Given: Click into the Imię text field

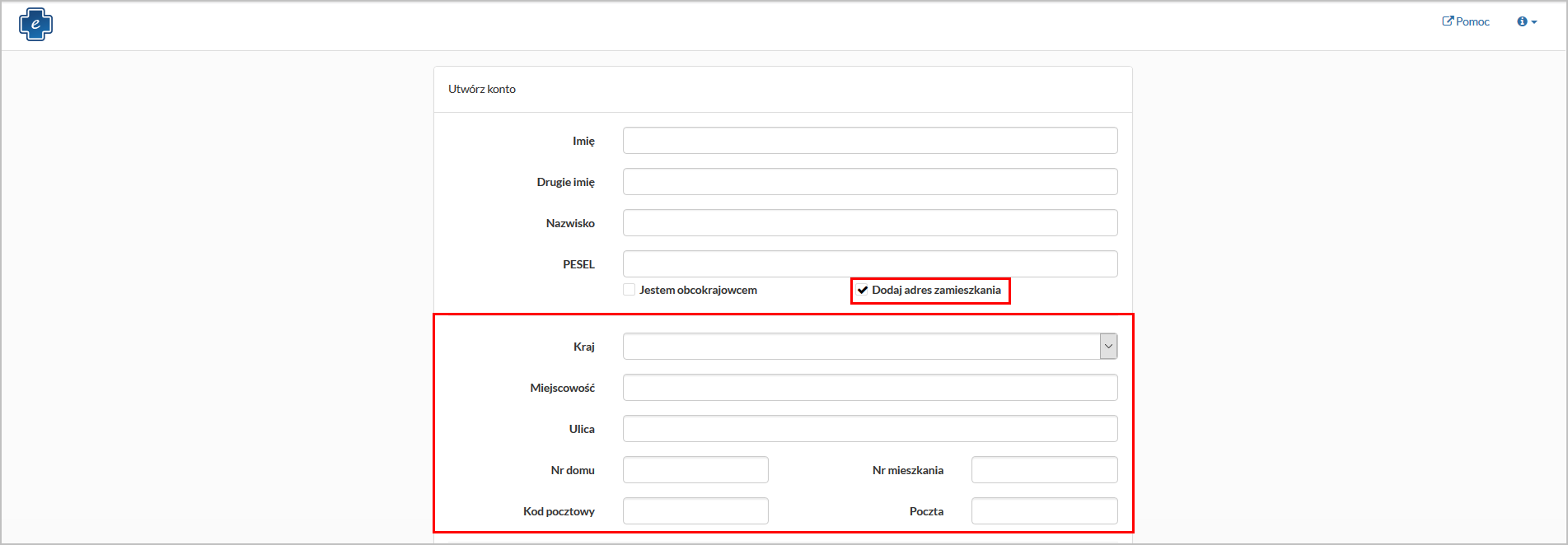Looking at the screenshot, I should [869, 141].
